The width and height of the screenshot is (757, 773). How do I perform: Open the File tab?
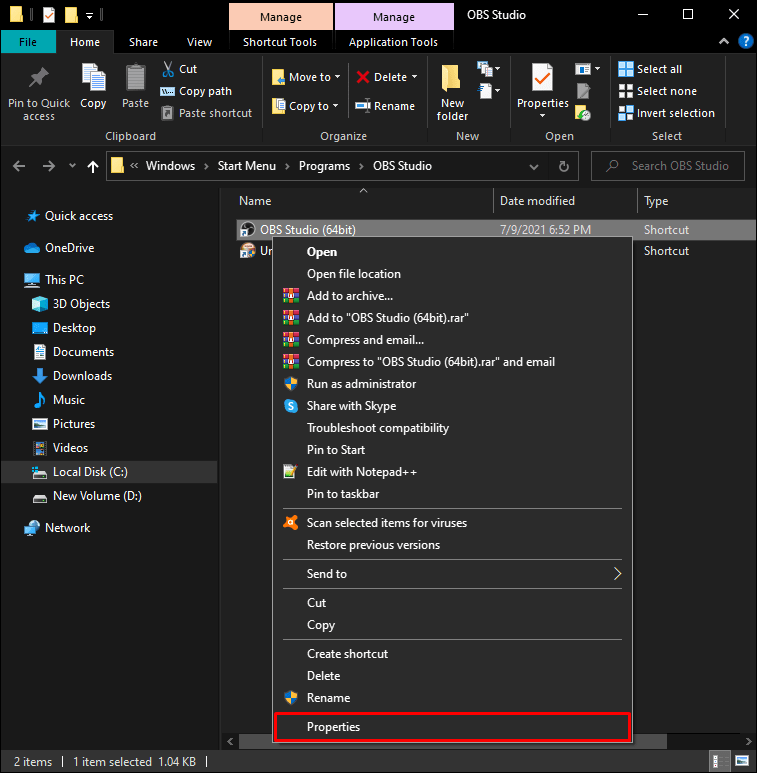(x=28, y=42)
